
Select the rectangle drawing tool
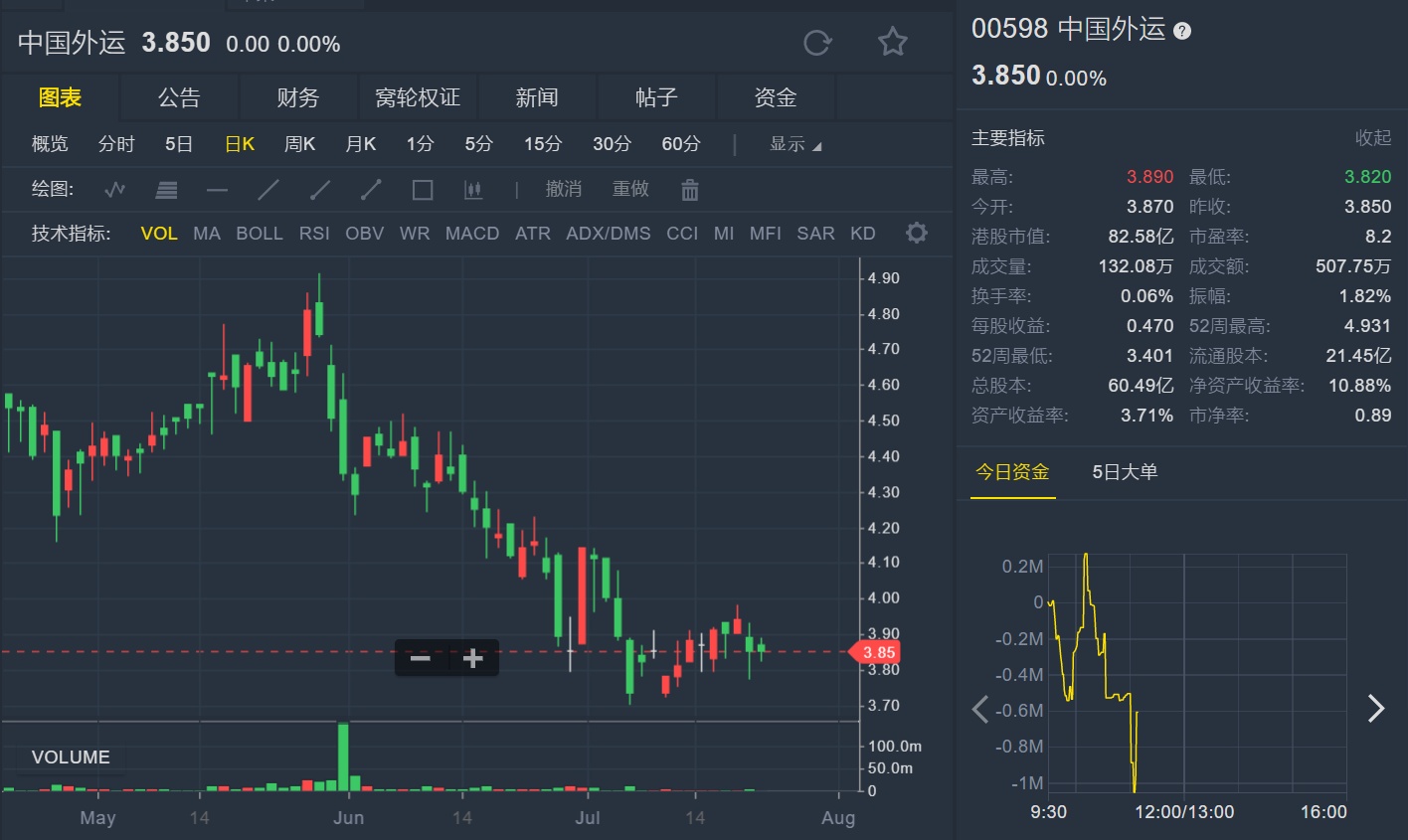(423, 189)
